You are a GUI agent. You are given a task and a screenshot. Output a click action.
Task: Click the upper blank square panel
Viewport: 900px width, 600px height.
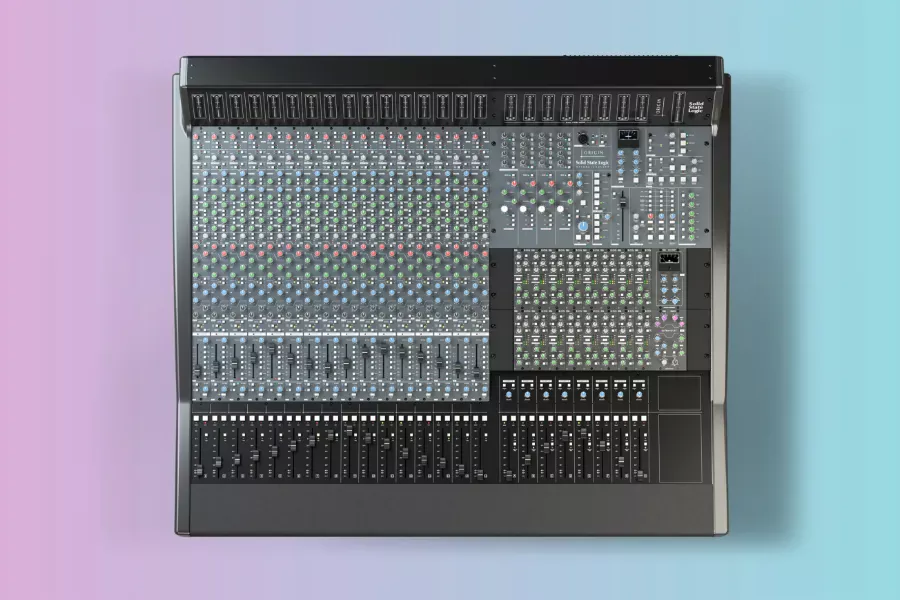click(680, 393)
